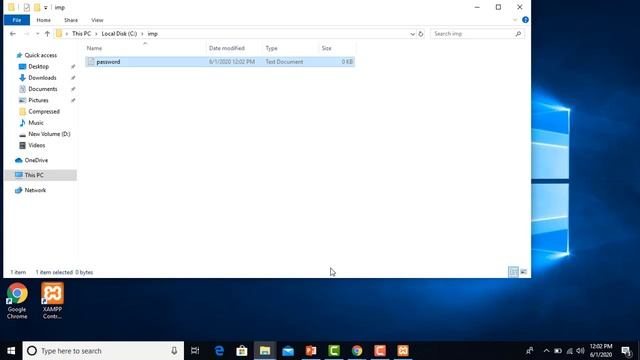This screenshot has width=640, height=360.
Task: Sort by the Name column header
Action: click(x=94, y=48)
